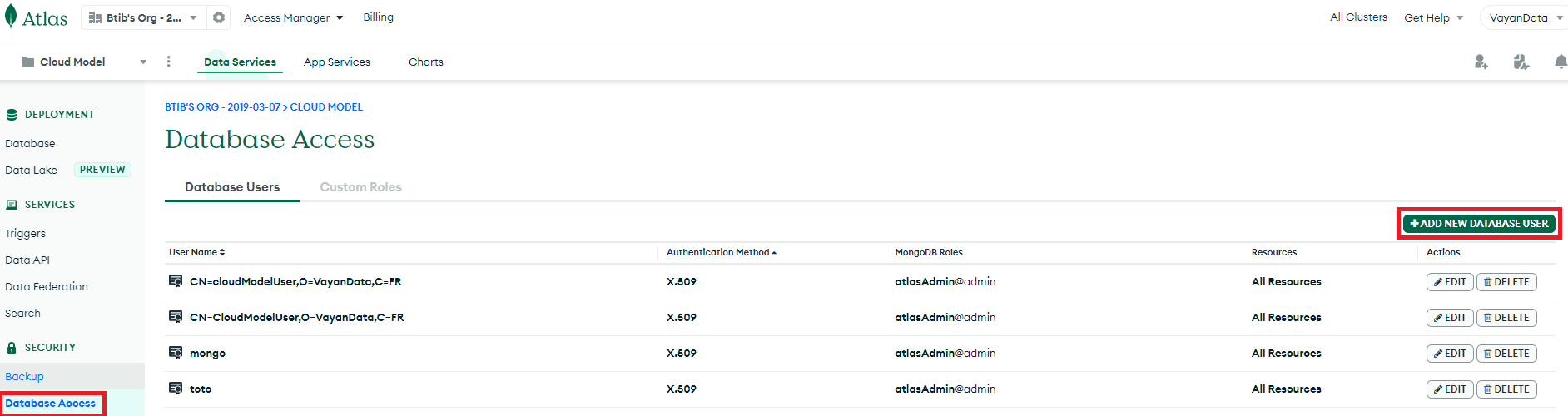The image size is (1568, 416).
Task: Click the invite user icon
Action: point(1481,62)
